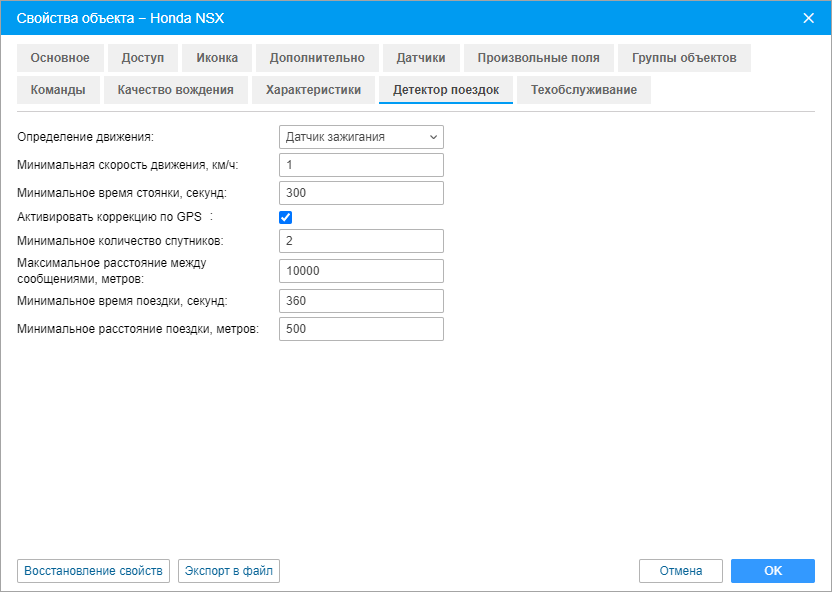832x592 pixels.
Task: Expand the Определение движения dropdown
Action: click(361, 137)
